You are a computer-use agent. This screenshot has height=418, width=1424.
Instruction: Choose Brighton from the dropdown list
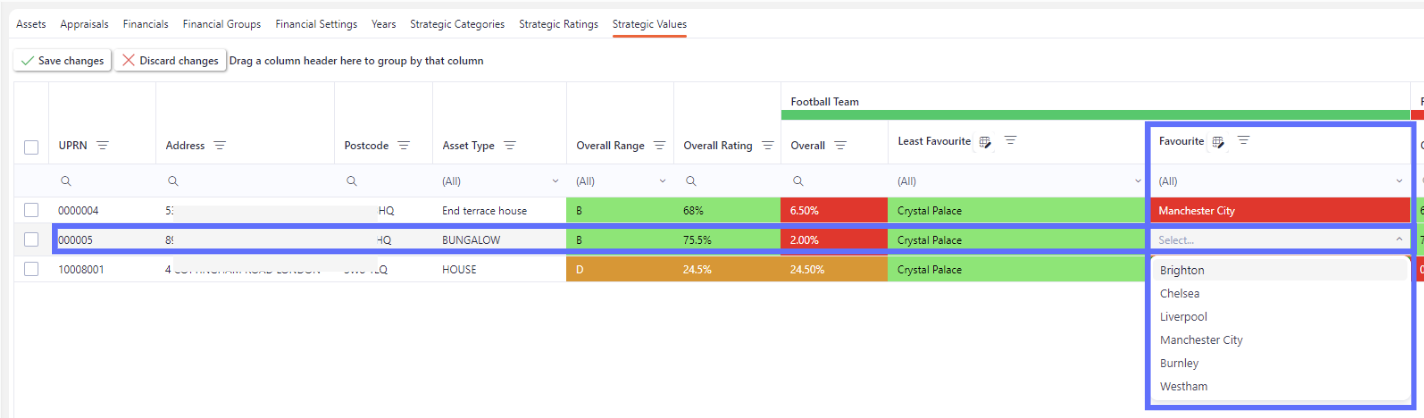[x=1280, y=270]
